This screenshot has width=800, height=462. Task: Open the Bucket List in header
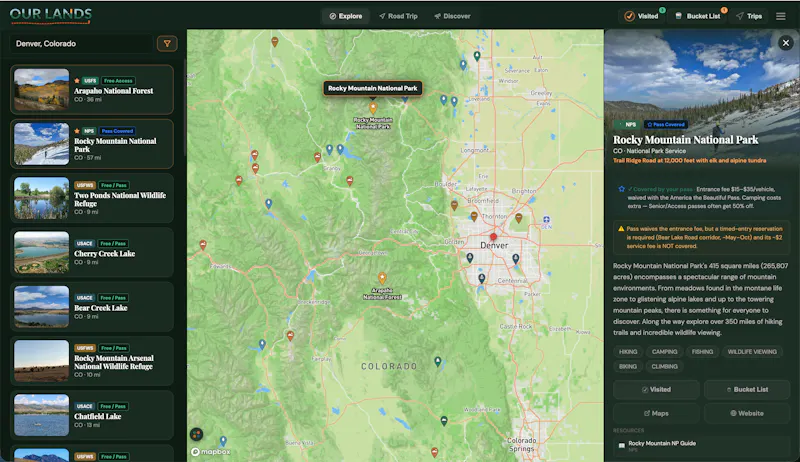point(697,16)
